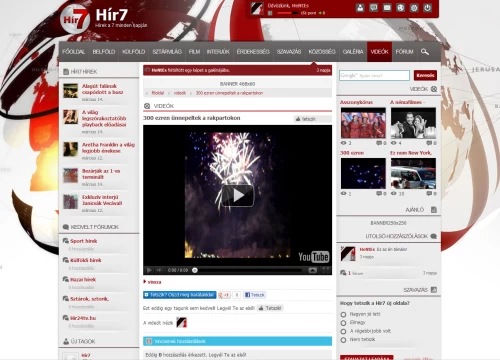The image size is (500, 360).
Task: Click into the Google search input field
Action: tap(374, 75)
